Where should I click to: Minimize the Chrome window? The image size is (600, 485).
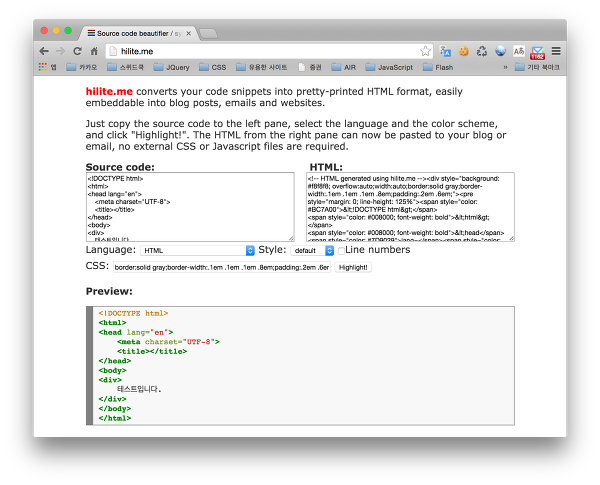coord(56,31)
